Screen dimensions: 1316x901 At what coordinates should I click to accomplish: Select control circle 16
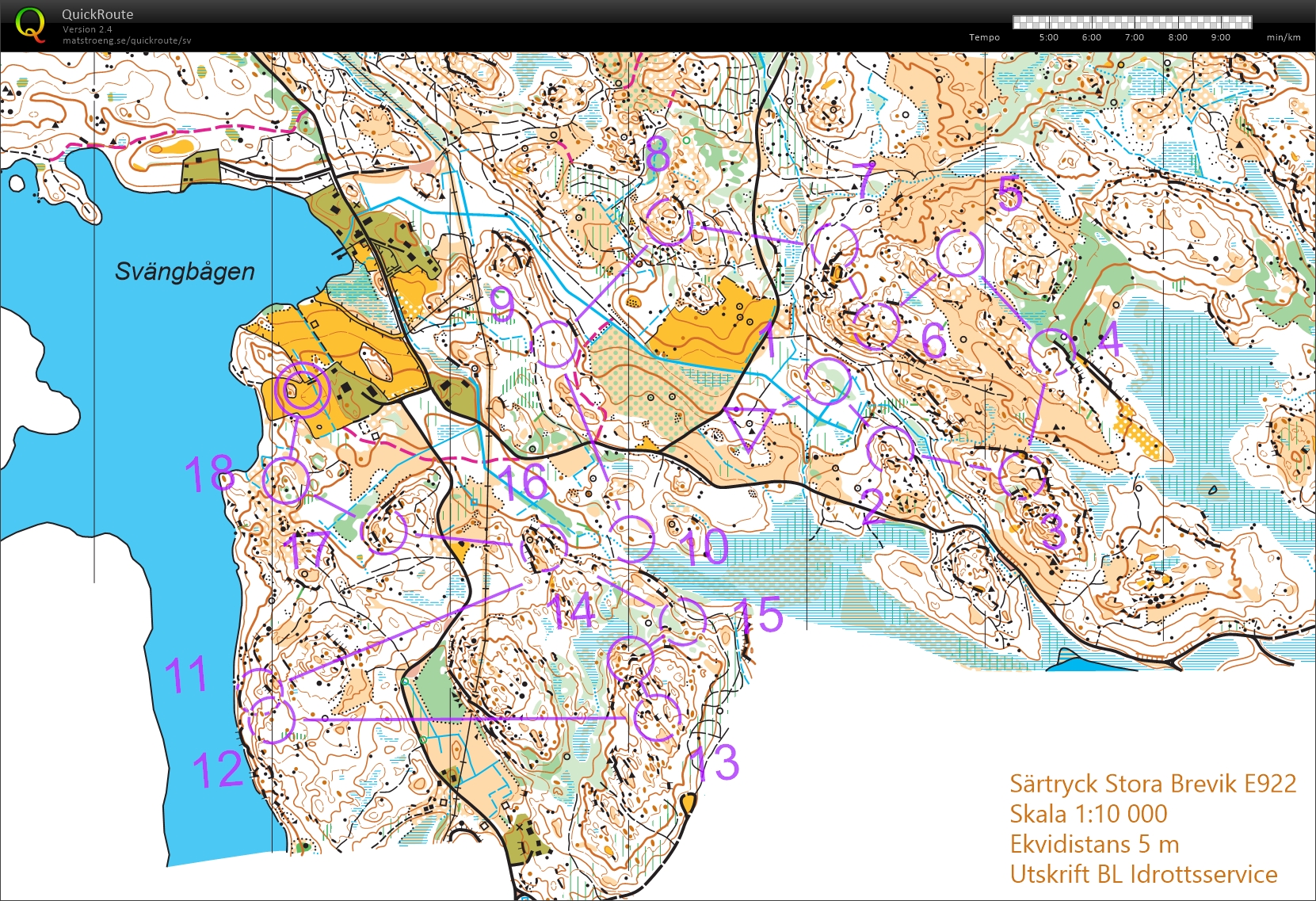(x=544, y=548)
